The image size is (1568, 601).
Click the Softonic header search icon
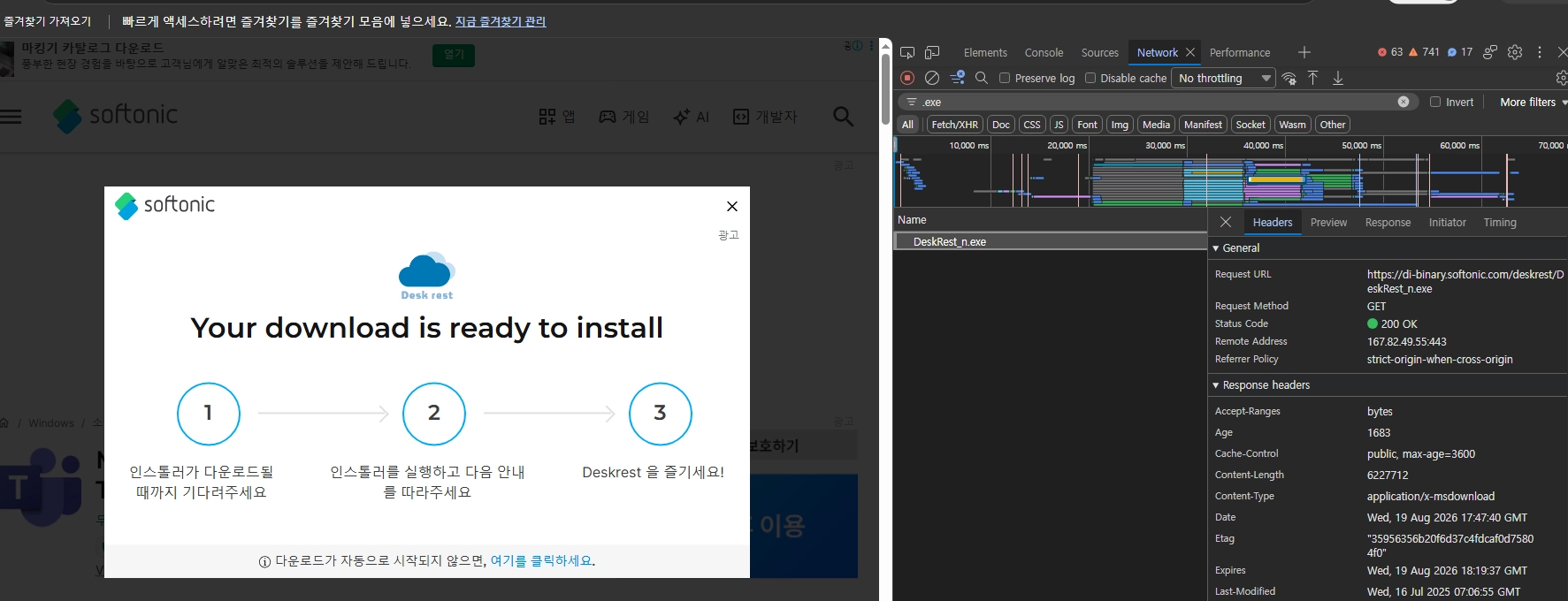point(844,116)
